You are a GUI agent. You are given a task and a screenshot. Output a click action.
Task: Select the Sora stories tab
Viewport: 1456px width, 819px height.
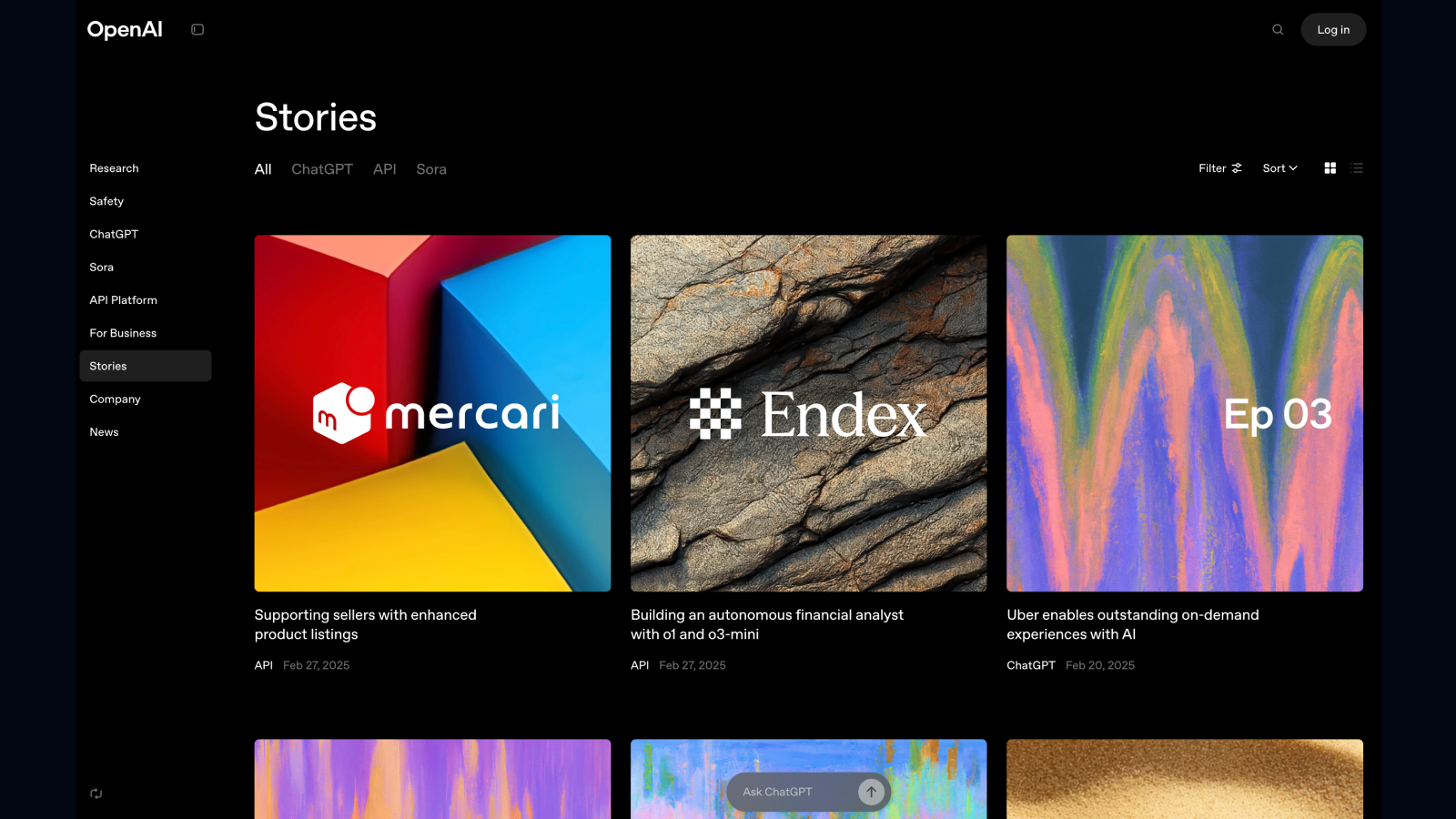click(431, 169)
